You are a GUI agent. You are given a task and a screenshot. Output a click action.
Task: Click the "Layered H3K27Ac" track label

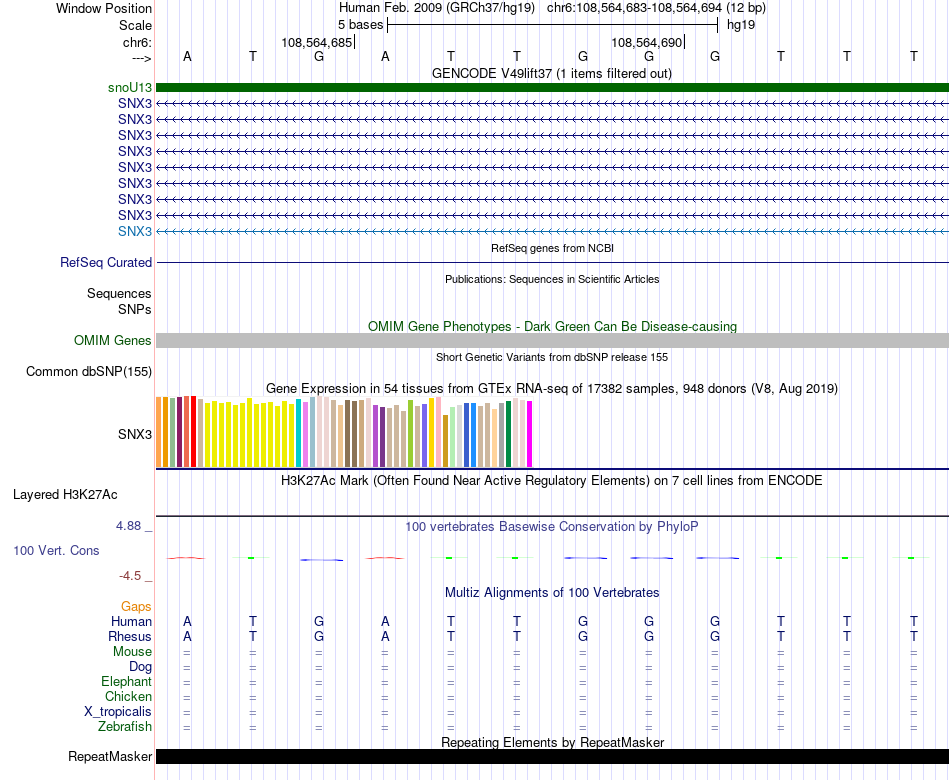(65, 495)
